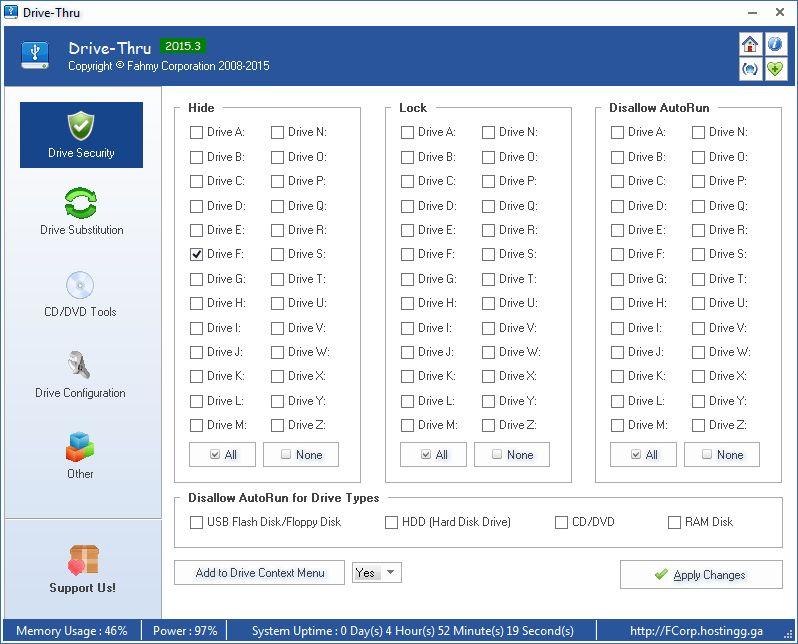This screenshot has width=798, height=644.
Task: Disallow AutoRun for Drive Q:
Action: [698, 206]
